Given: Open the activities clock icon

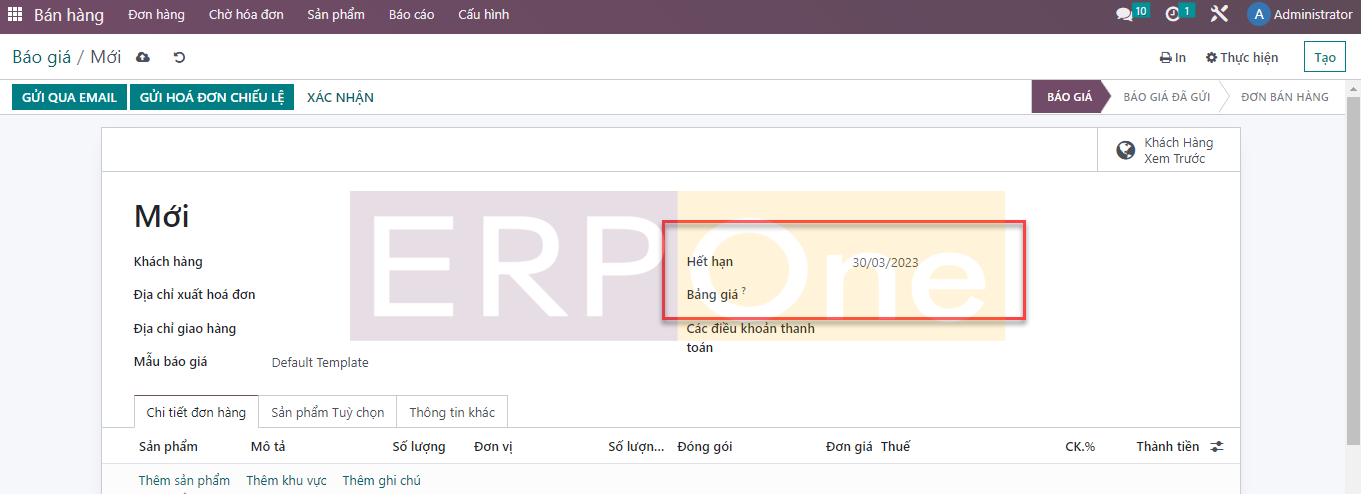Looking at the screenshot, I should coord(1173,15).
